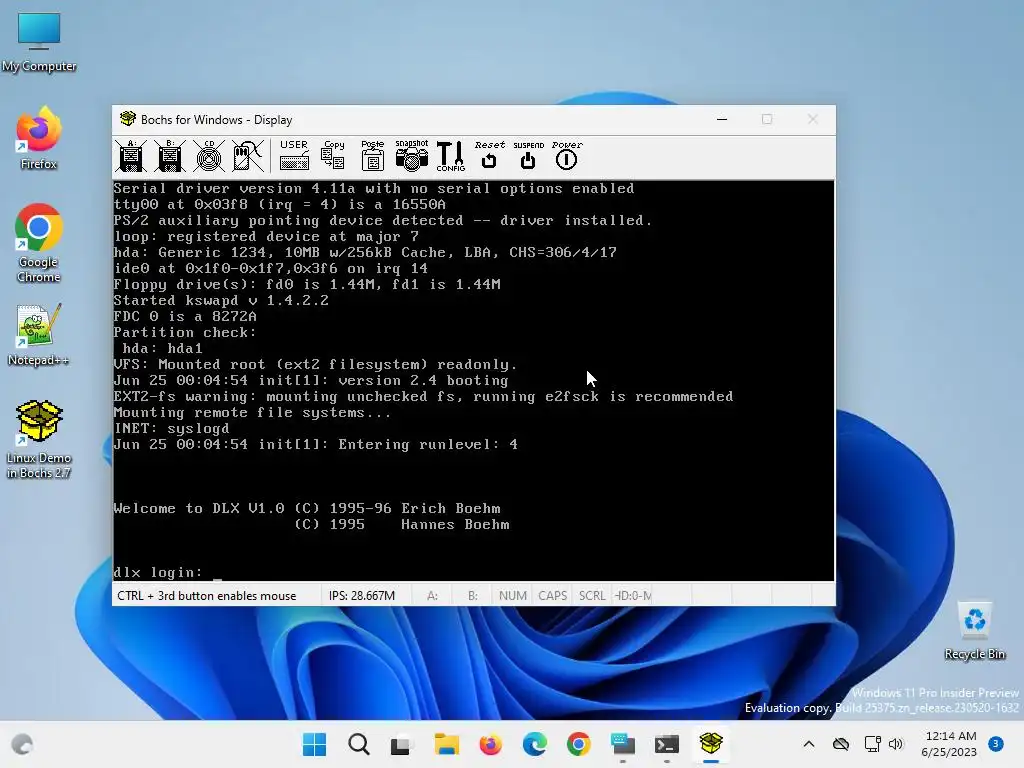Open taskbar Search
The image size is (1024, 768).
(x=359, y=744)
